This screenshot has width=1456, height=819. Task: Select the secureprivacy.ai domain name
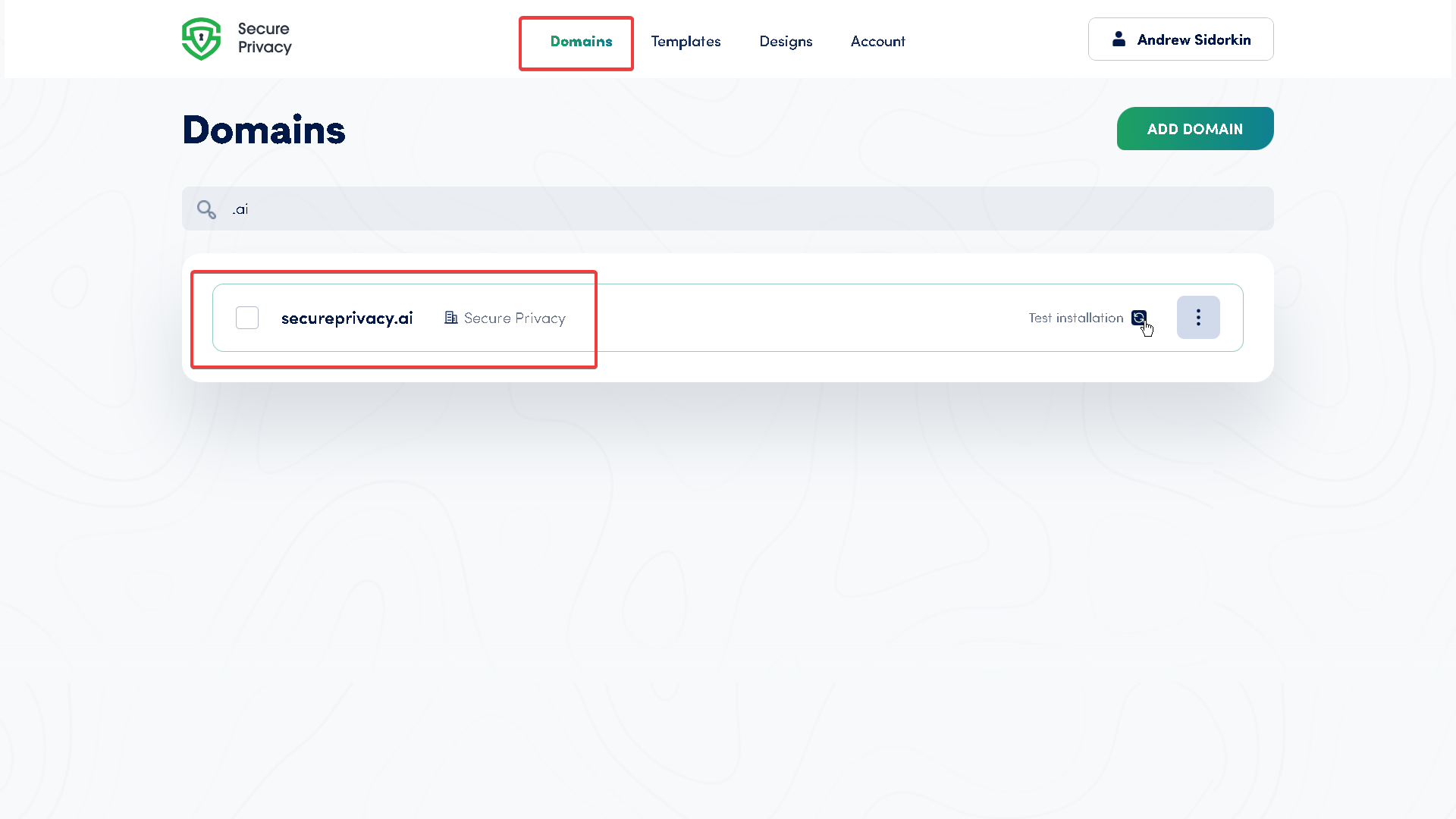pos(347,318)
